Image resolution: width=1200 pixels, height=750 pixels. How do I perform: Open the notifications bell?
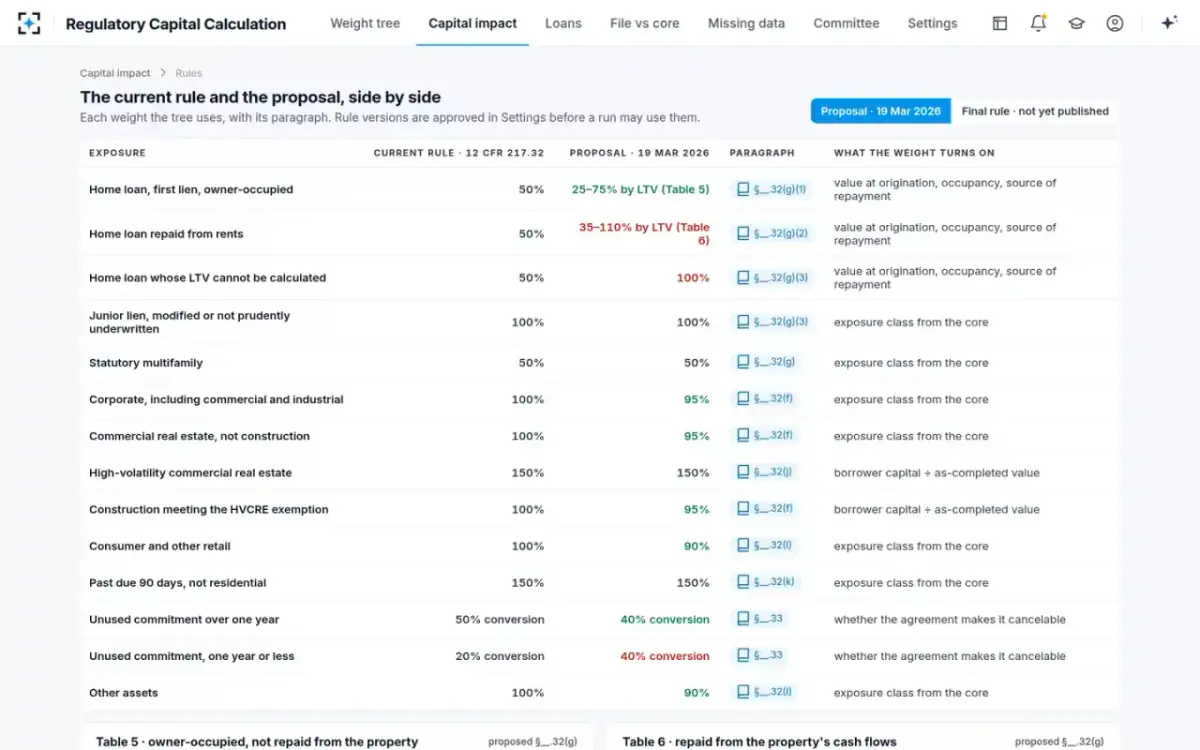pyautogui.click(x=1038, y=23)
